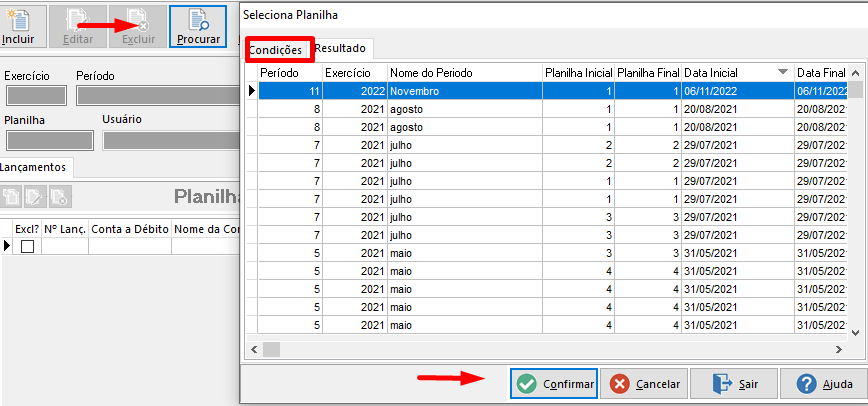
Task: Click horizontal scrollbar right arrow
Action: click(x=839, y=350)
